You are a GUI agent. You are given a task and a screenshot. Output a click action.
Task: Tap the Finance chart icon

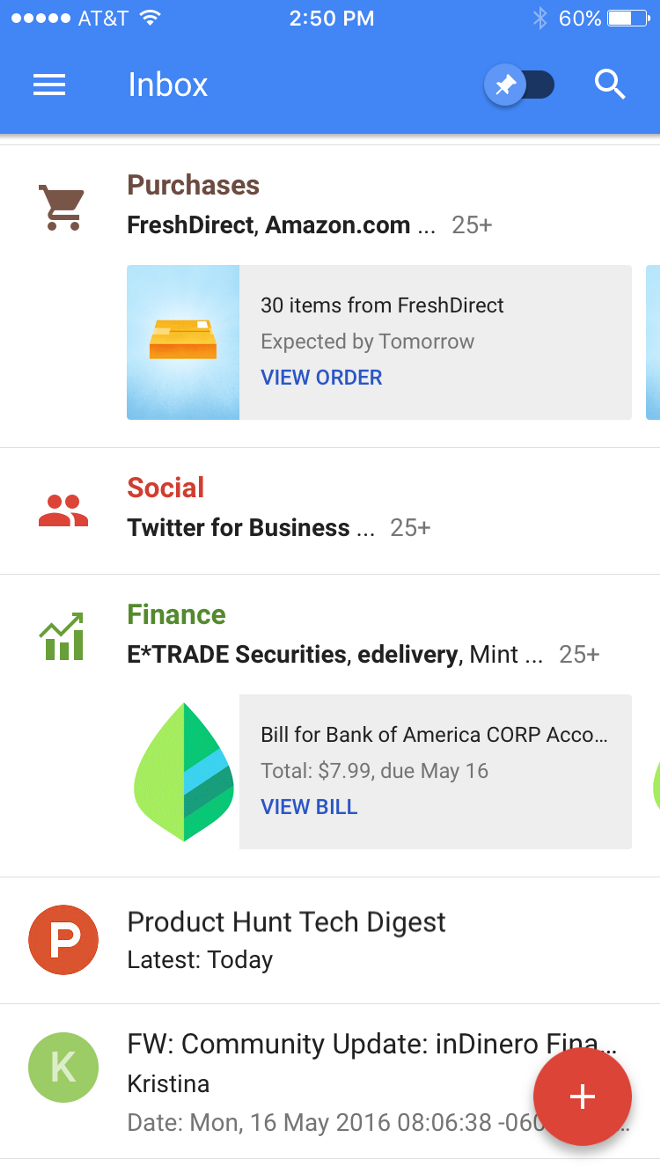[62, 637]
